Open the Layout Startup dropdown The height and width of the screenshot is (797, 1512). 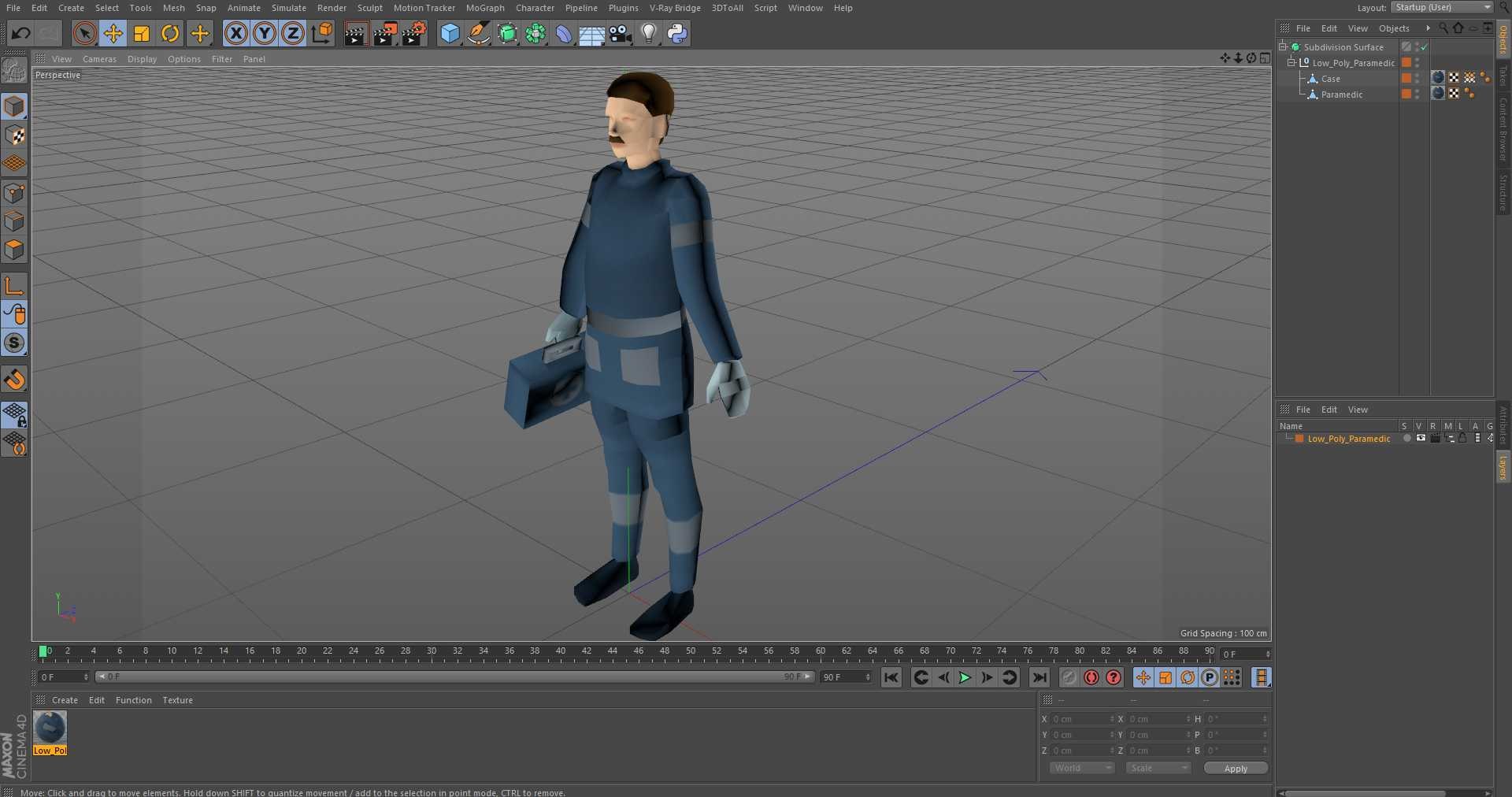pyautogui.click(x=1442, y=7)
